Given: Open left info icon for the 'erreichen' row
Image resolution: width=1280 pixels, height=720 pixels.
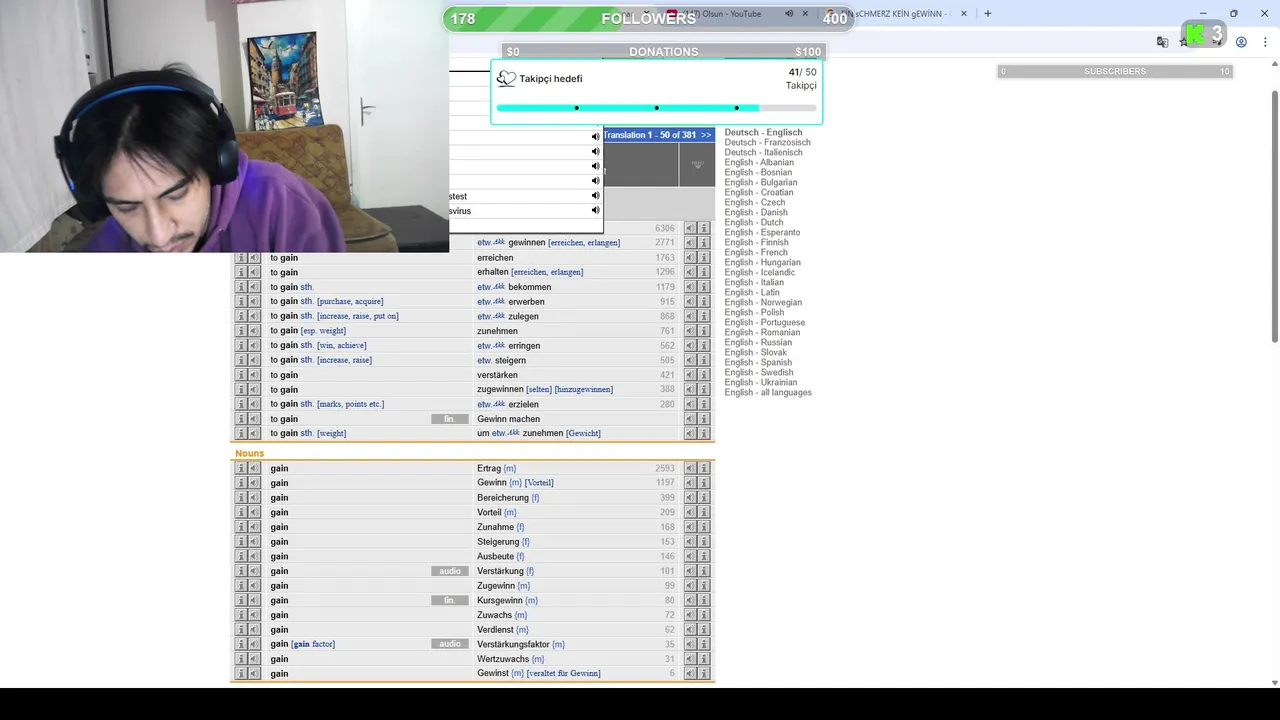Looking at the screenshot, I should pos(240,258).
